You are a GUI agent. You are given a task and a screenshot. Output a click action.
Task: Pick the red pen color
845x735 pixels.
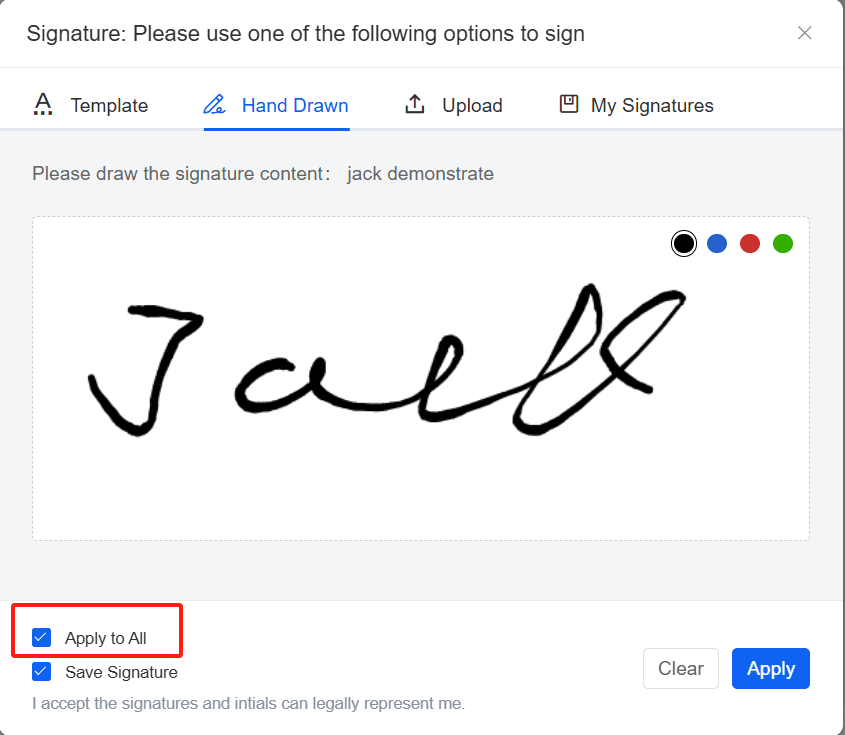(750, 243)
